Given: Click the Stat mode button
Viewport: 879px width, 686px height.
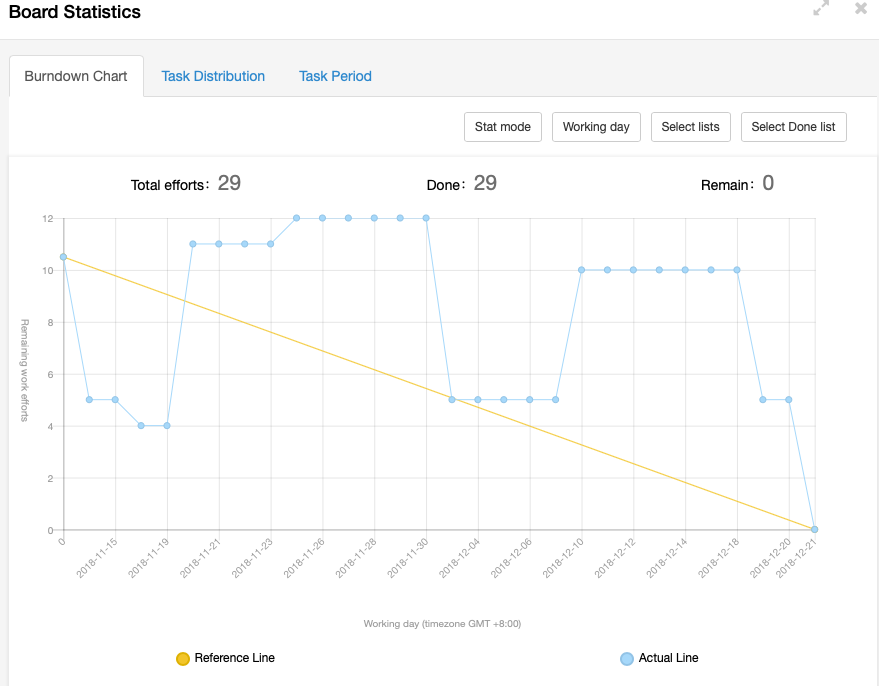Looking at the screenshot, I should 502,127.
